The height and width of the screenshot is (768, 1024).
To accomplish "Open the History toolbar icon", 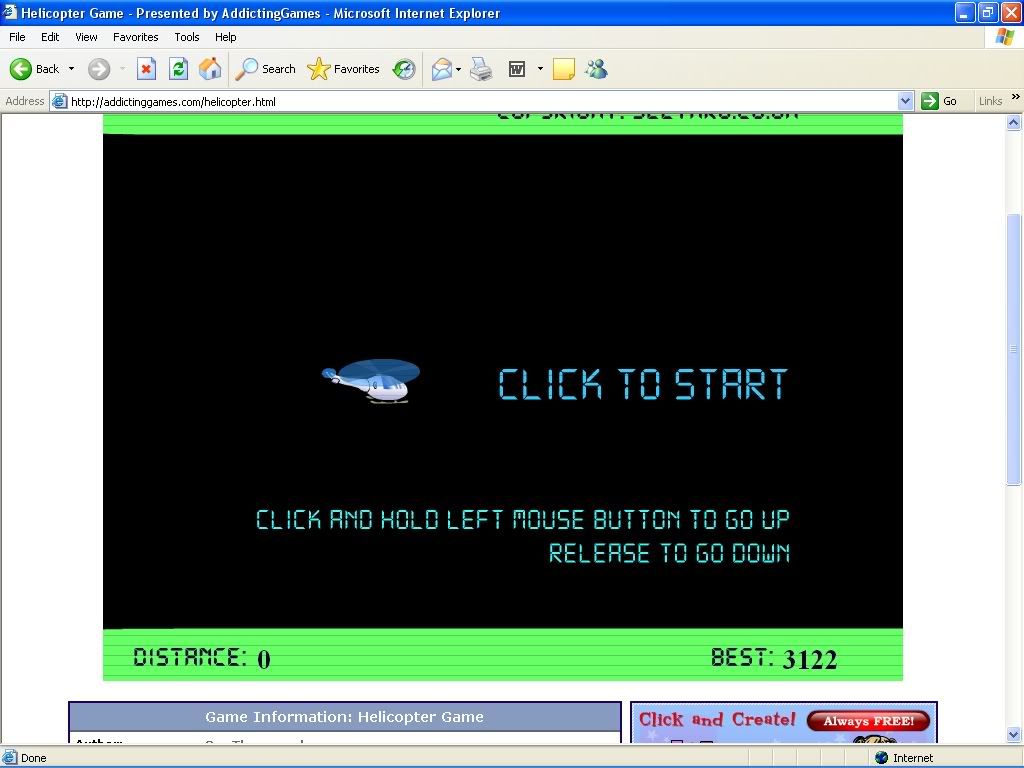I will coord(404,69).
